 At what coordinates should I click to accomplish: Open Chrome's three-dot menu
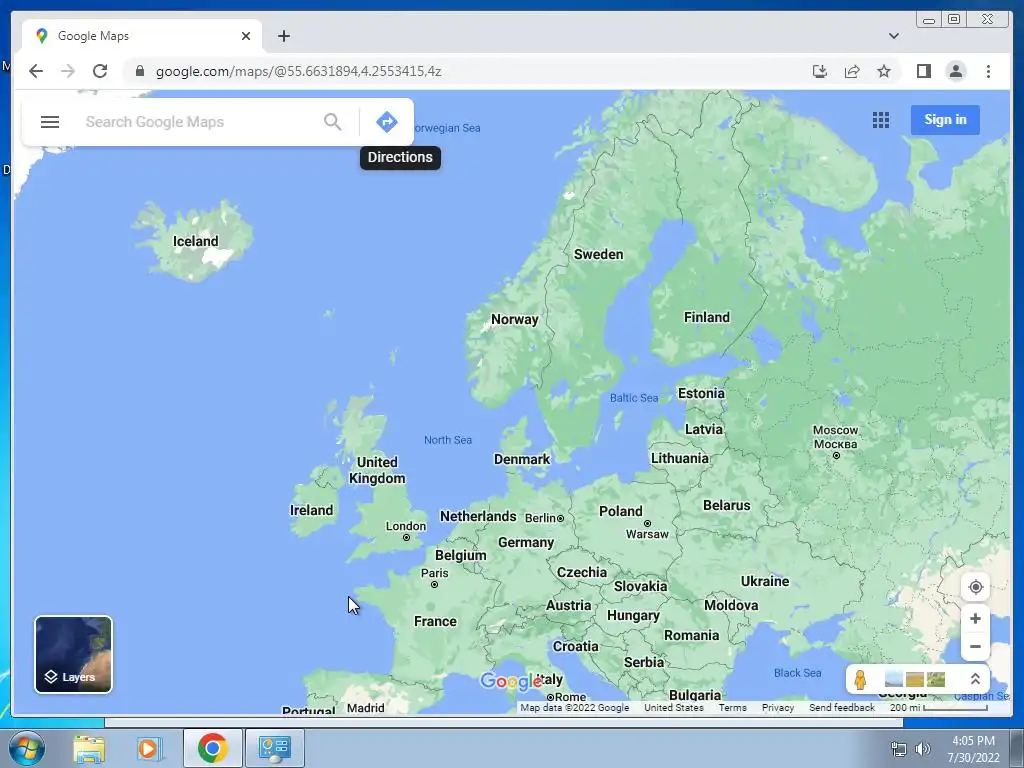(x=988, y=71)
